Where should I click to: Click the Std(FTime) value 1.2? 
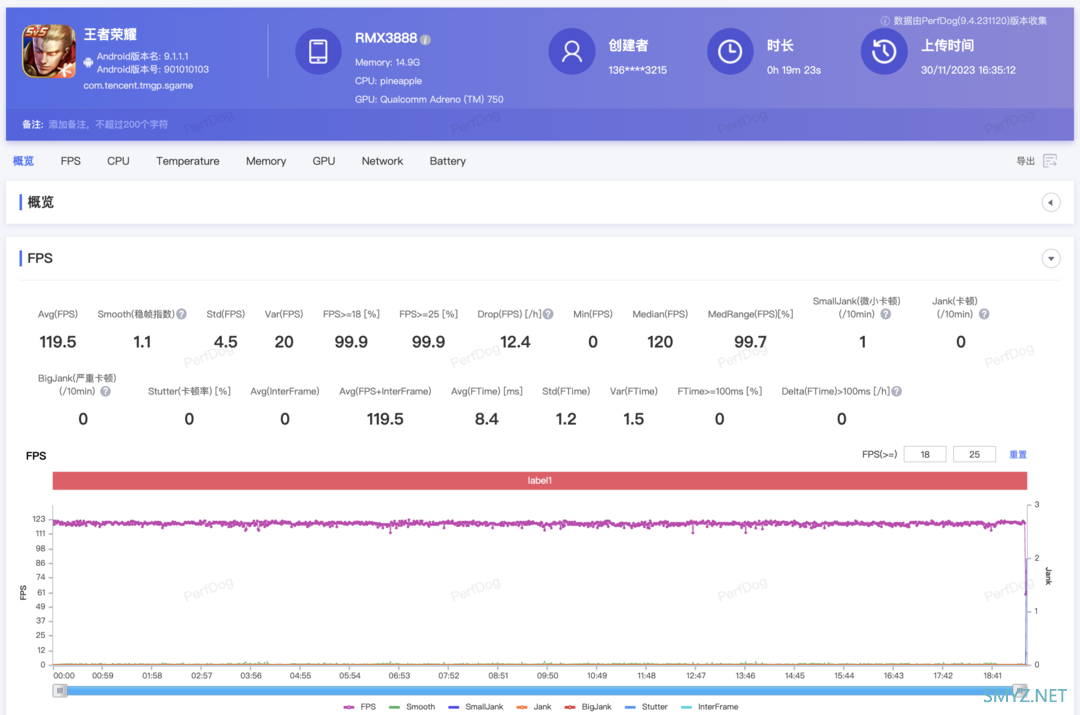(565, 419)
